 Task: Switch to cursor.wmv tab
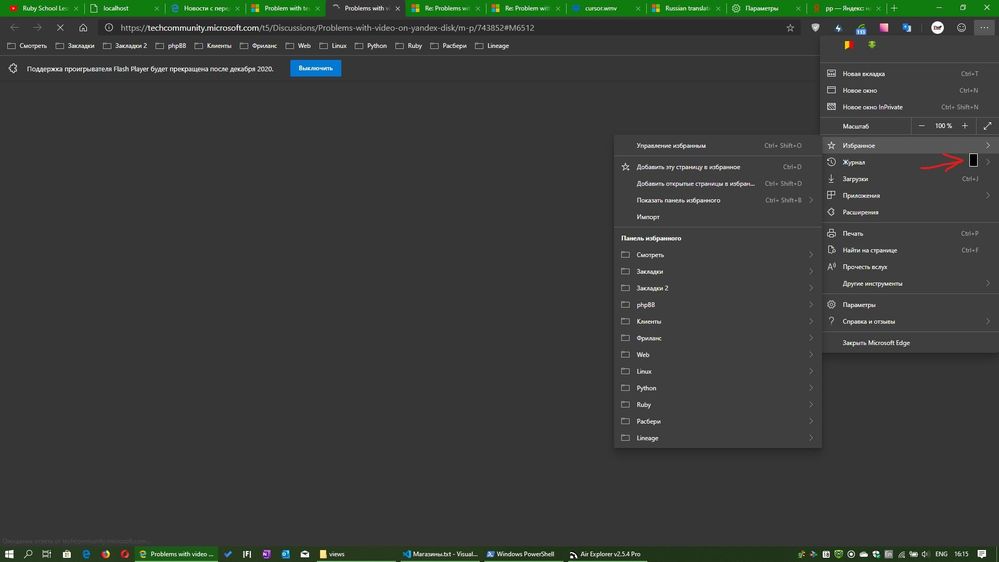pyautogui.click(x=605, y=8)
